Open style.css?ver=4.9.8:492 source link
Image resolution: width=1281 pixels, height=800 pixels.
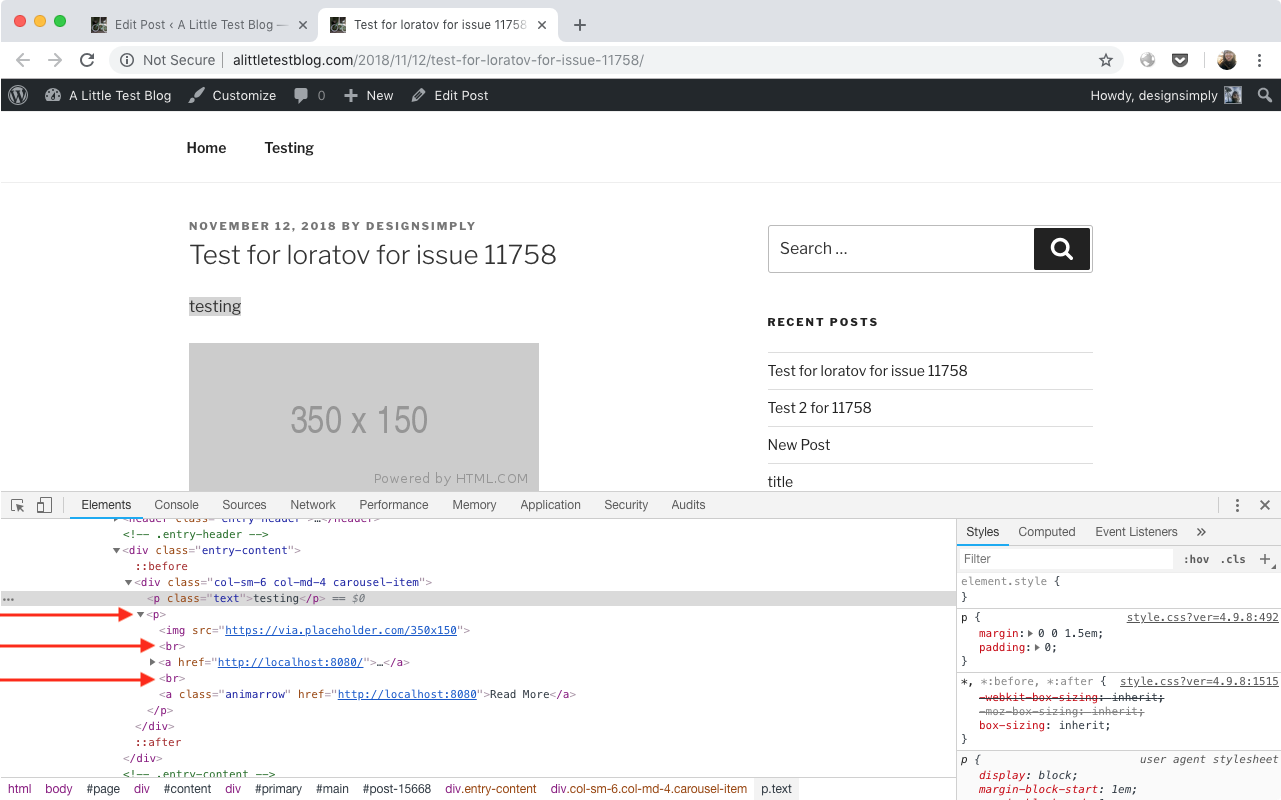tap(1202, 617)
